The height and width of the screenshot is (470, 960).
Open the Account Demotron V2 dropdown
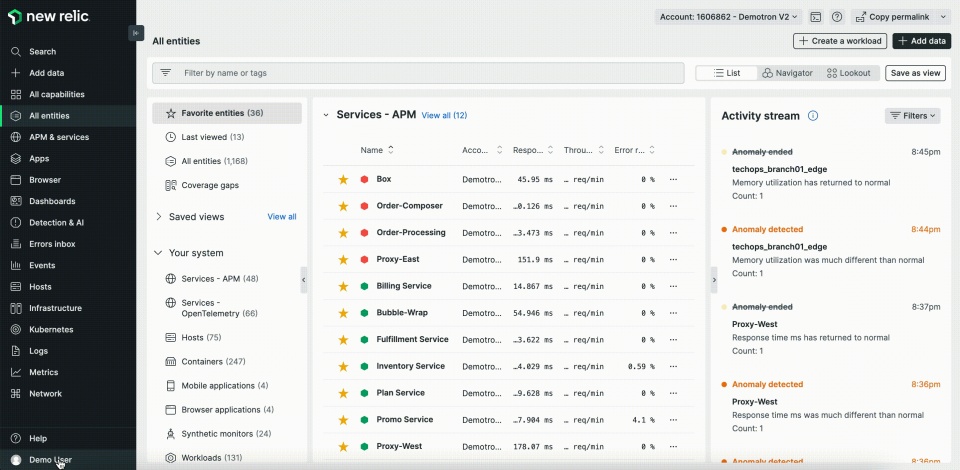(728, 17)
